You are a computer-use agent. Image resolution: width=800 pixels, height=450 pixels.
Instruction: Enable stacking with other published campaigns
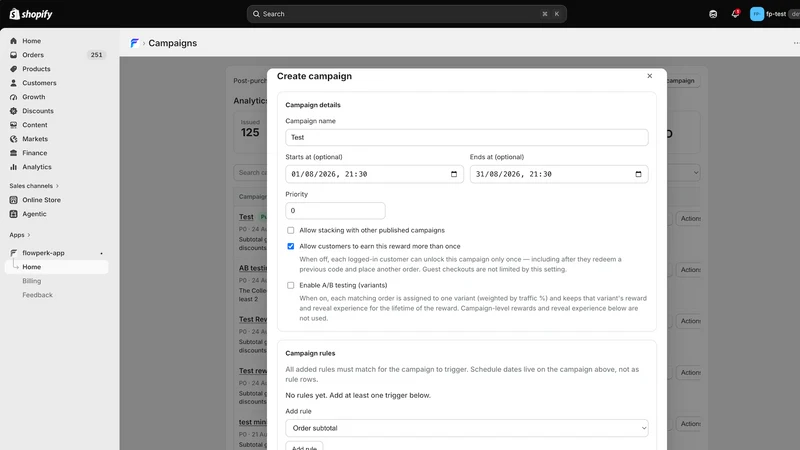click(290, 230)
